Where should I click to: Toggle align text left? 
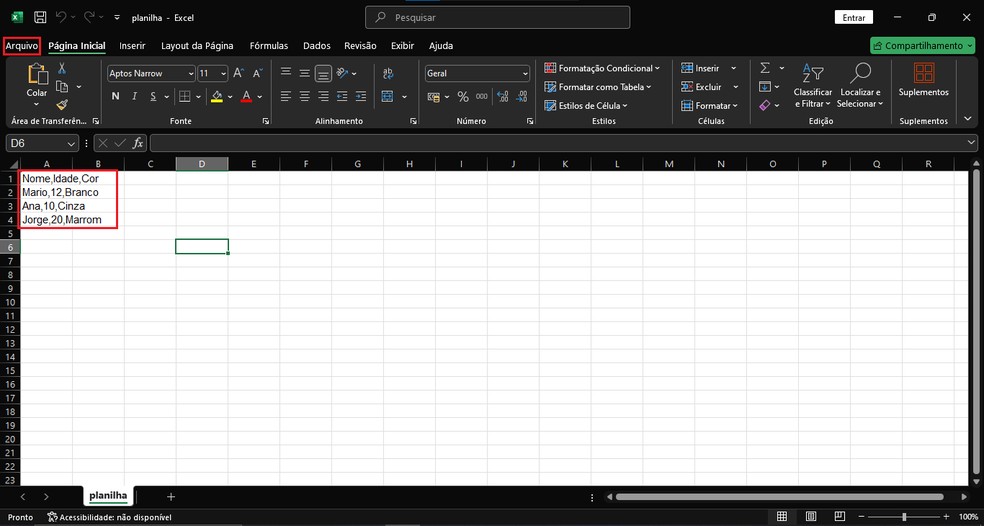(x=286, y=97)
